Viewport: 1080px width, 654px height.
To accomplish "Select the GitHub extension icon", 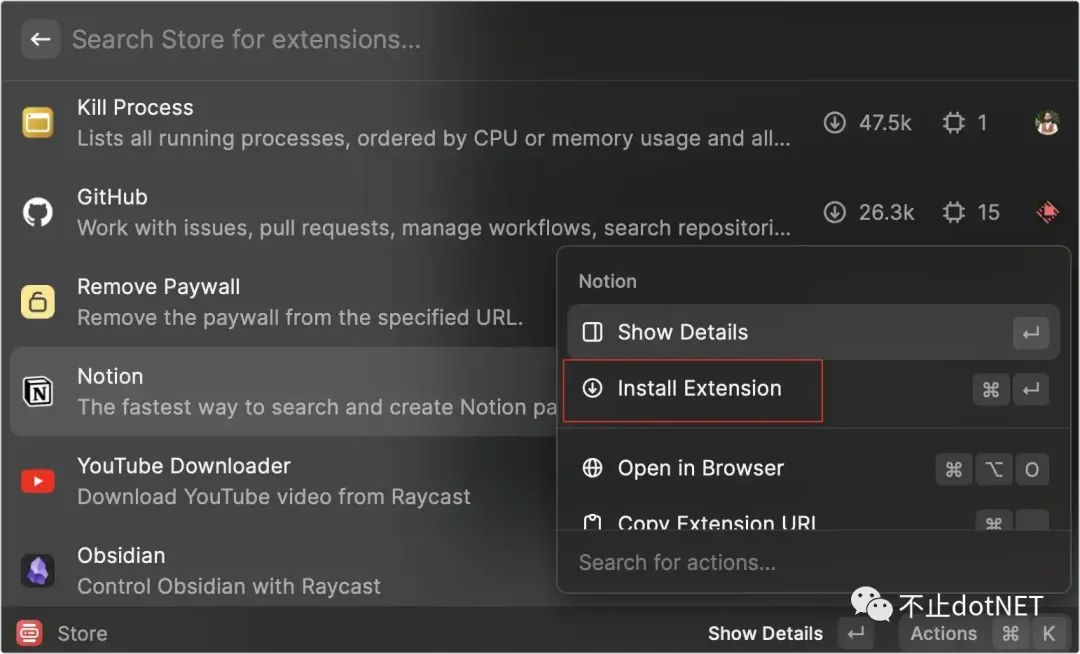I will (x=38, y=212).
